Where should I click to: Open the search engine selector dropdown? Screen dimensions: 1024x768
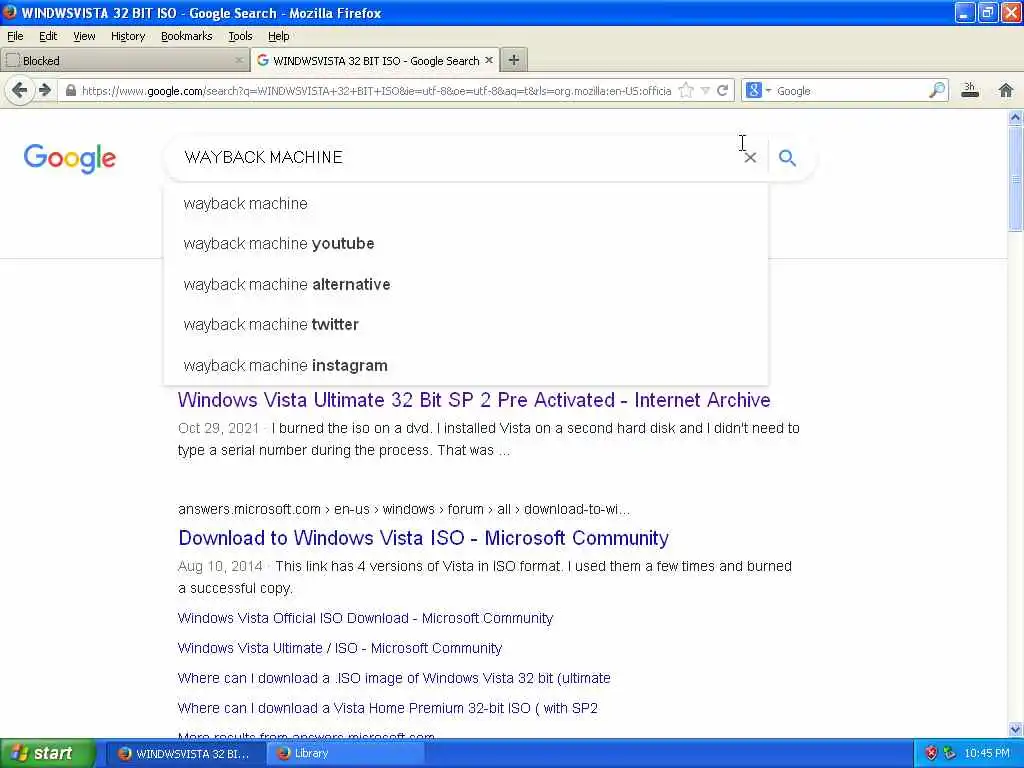click(759, 91)
